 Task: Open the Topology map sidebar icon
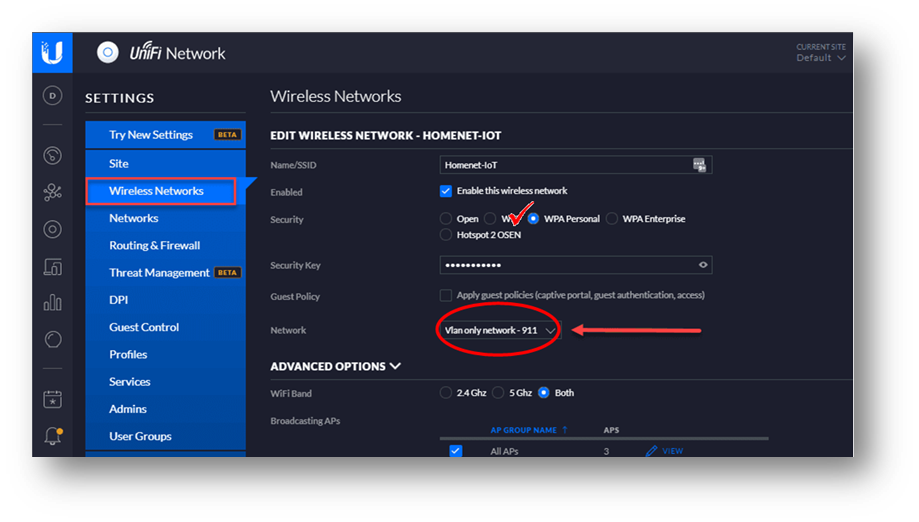pos(52,192)
